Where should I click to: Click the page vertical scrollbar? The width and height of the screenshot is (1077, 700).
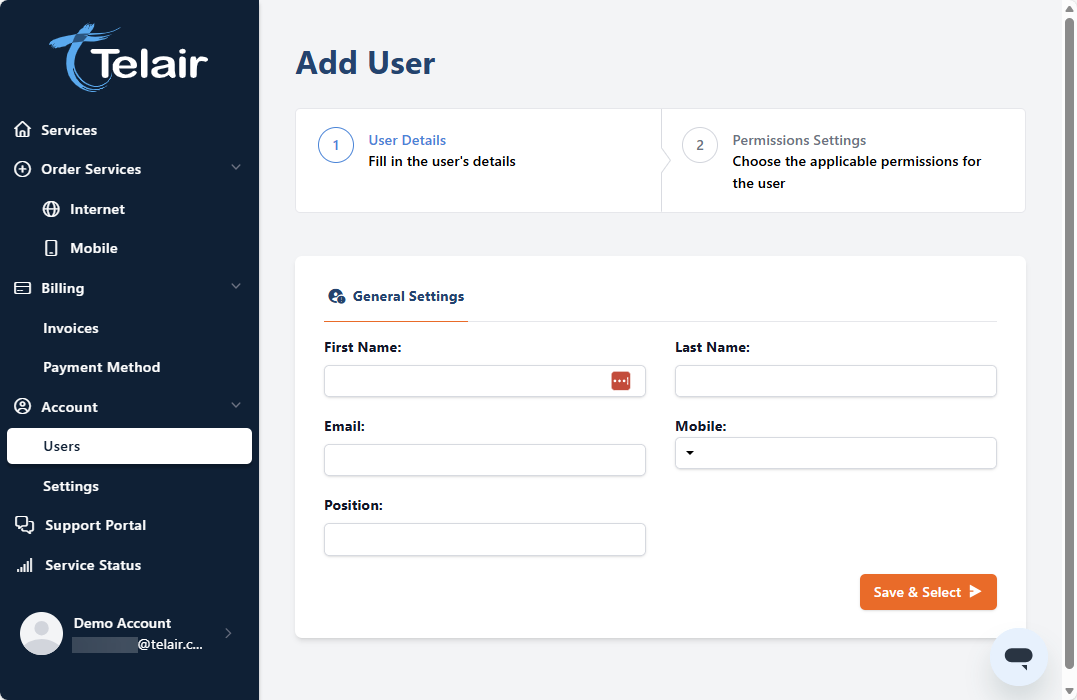click(x=1069, y=343)
